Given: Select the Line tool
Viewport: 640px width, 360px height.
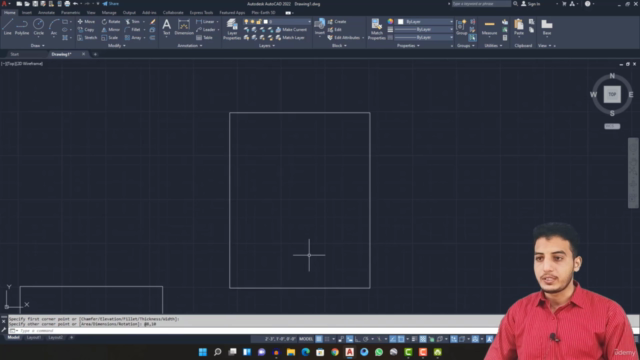Looking at the screenshot, I should (8, 27).
